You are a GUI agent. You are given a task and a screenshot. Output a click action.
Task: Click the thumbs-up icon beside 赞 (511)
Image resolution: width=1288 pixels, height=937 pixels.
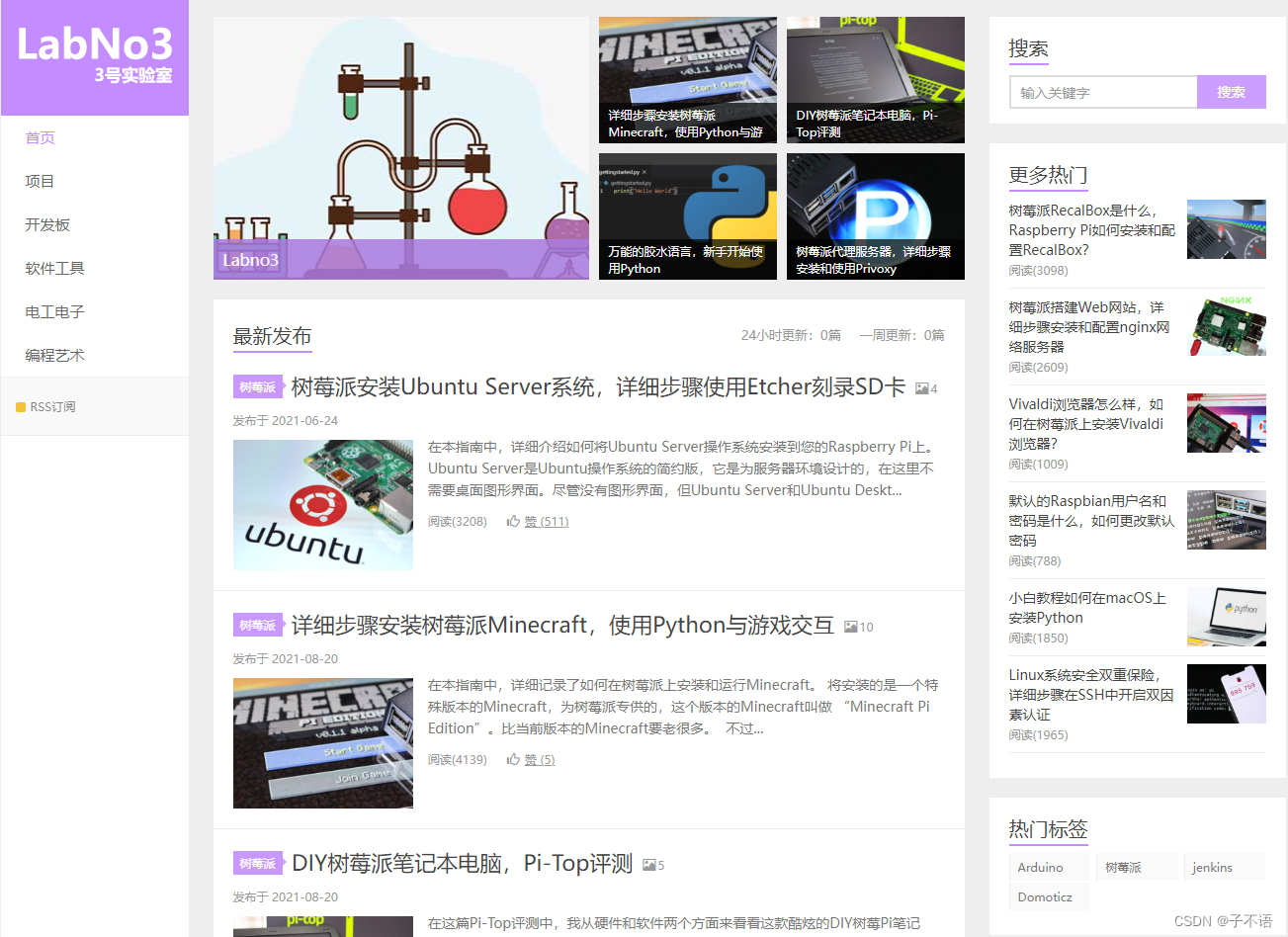[513, 521]
